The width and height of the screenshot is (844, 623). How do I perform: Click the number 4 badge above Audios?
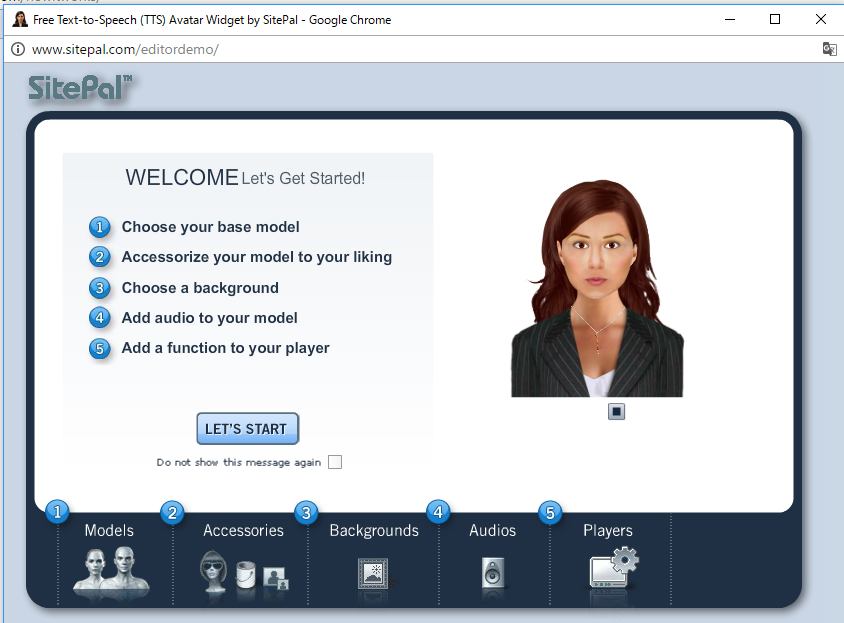point(438,512)
